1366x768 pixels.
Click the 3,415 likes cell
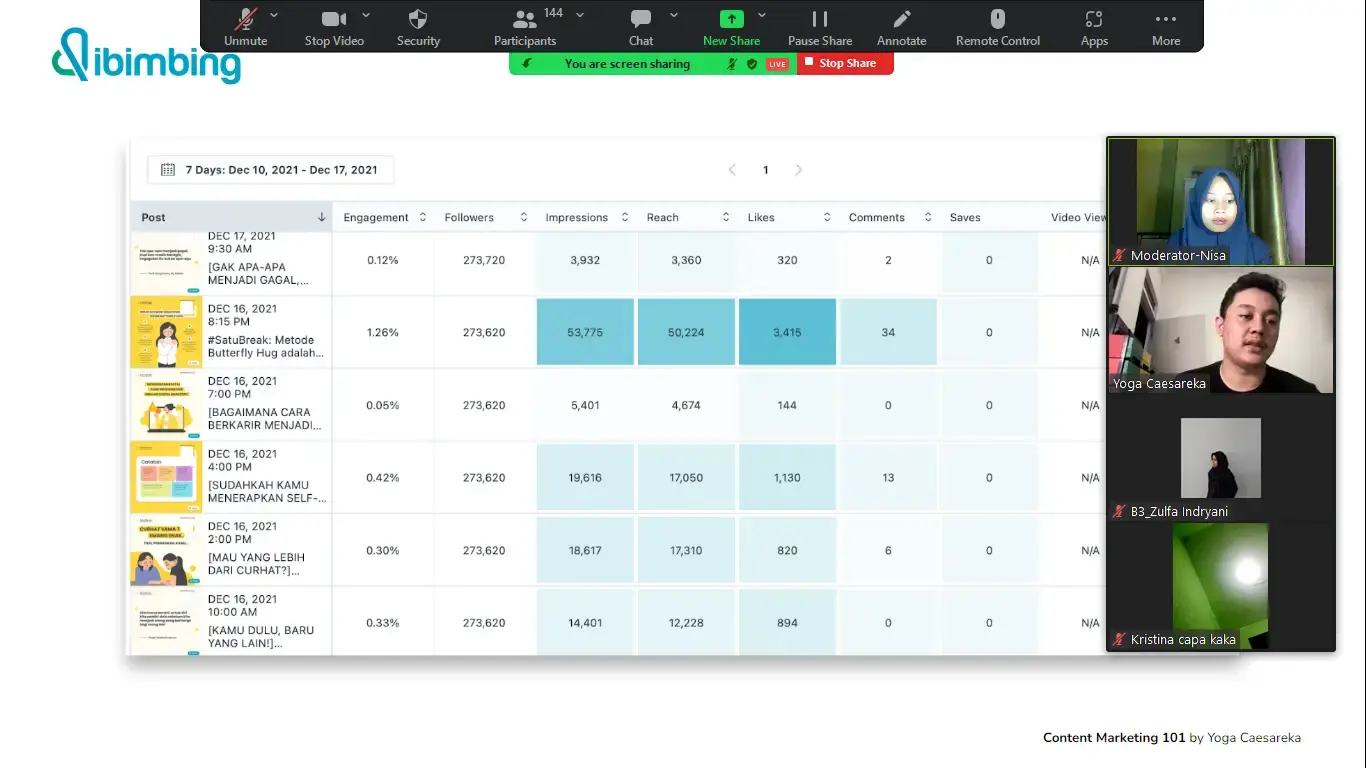coord(787,332)
